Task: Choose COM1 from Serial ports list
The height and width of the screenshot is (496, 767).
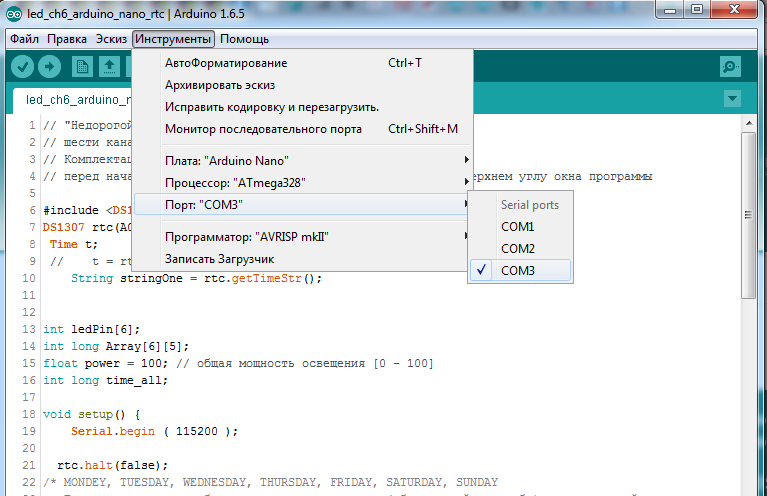Action: click(518, 227)
